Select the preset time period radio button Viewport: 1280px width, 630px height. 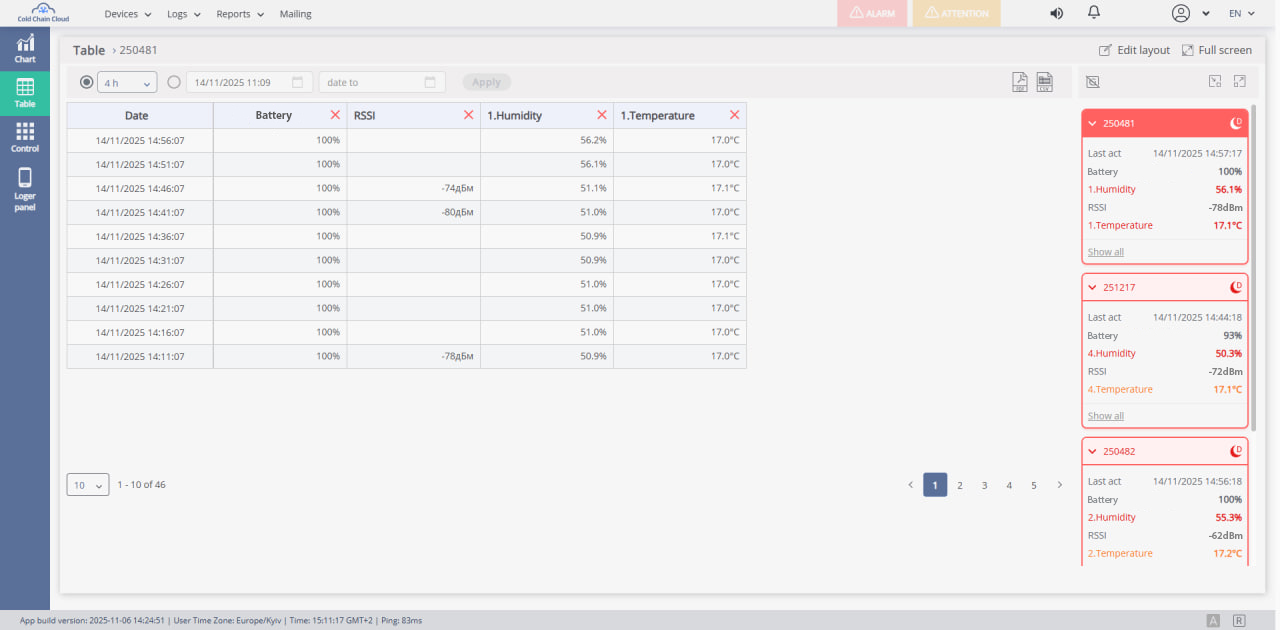(x=86, y=82)
